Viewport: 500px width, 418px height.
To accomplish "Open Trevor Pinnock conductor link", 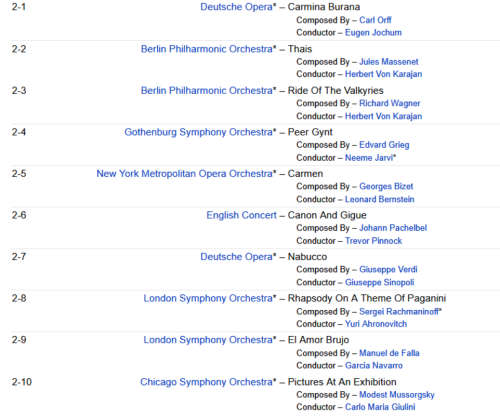I will coord(373,241).
